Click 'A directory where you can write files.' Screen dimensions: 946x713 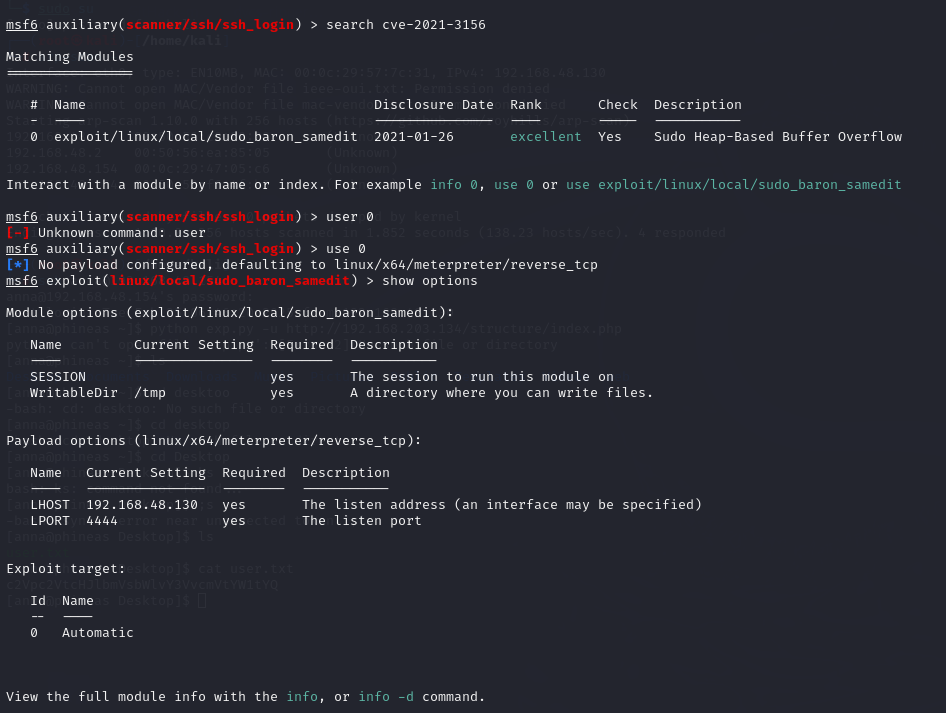(501, 393)
